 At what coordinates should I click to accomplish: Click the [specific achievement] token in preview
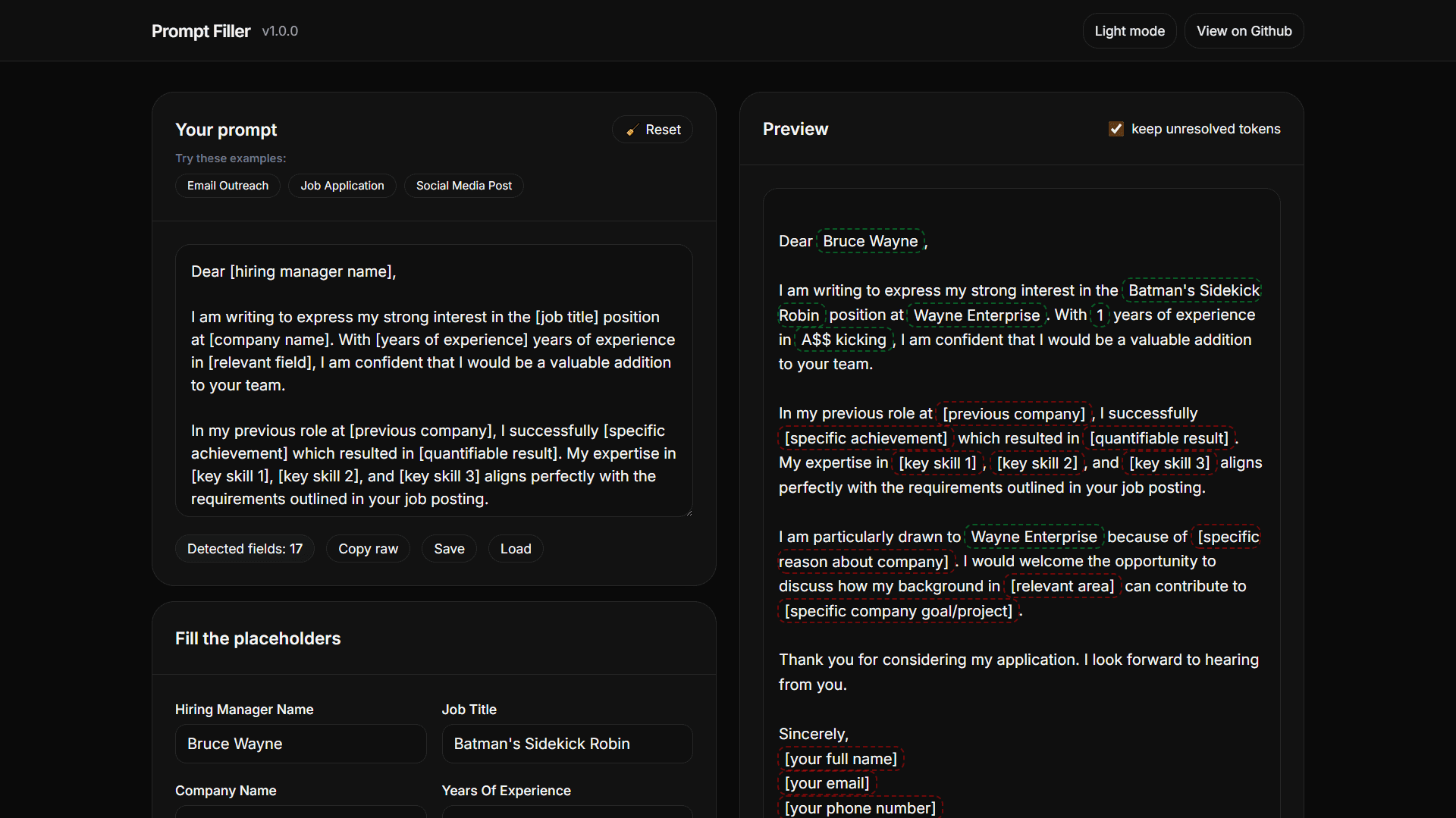(x=866, y=438)
